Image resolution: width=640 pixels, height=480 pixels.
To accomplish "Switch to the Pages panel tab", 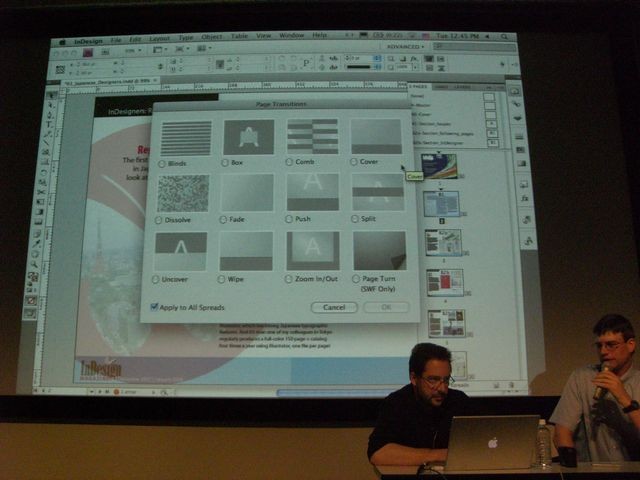I will coord(418,87).
